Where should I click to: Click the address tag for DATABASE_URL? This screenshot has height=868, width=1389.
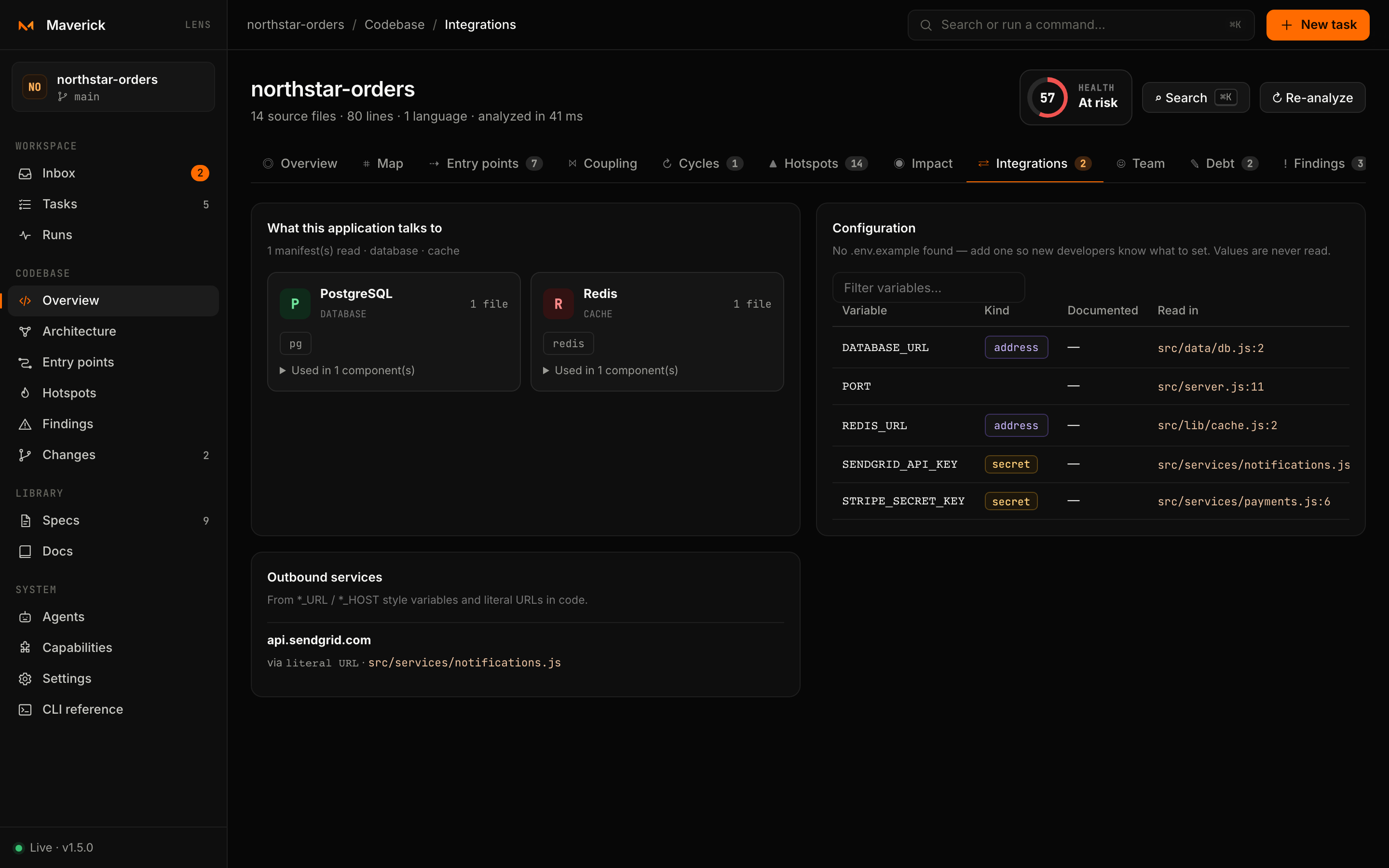[1016, 347]
